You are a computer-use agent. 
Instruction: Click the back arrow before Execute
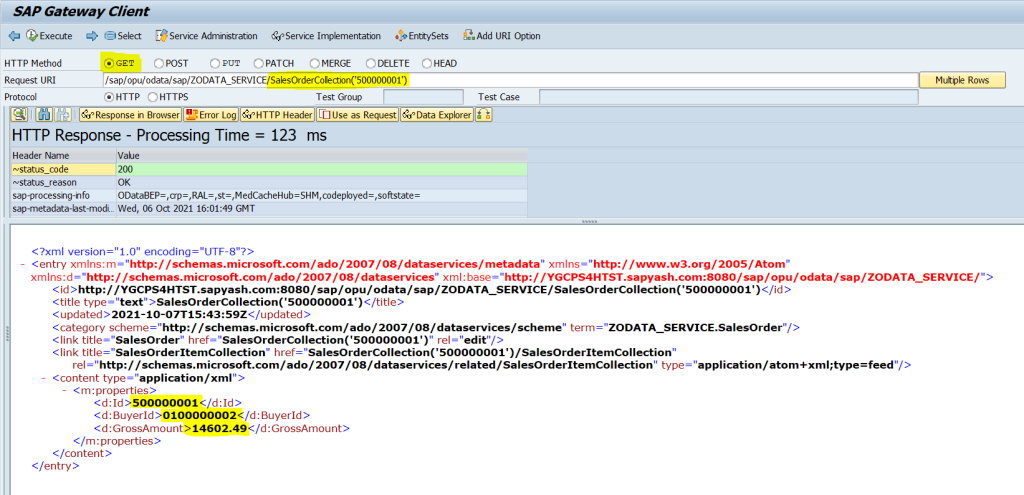[x=14, y=36]
